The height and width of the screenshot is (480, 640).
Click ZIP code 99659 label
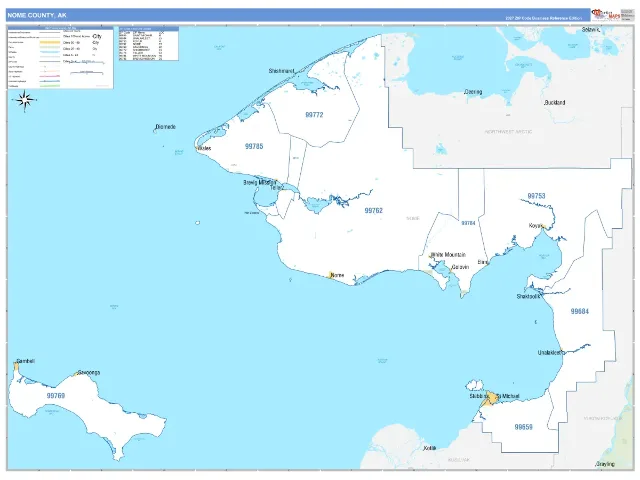[x=523, y=427]
